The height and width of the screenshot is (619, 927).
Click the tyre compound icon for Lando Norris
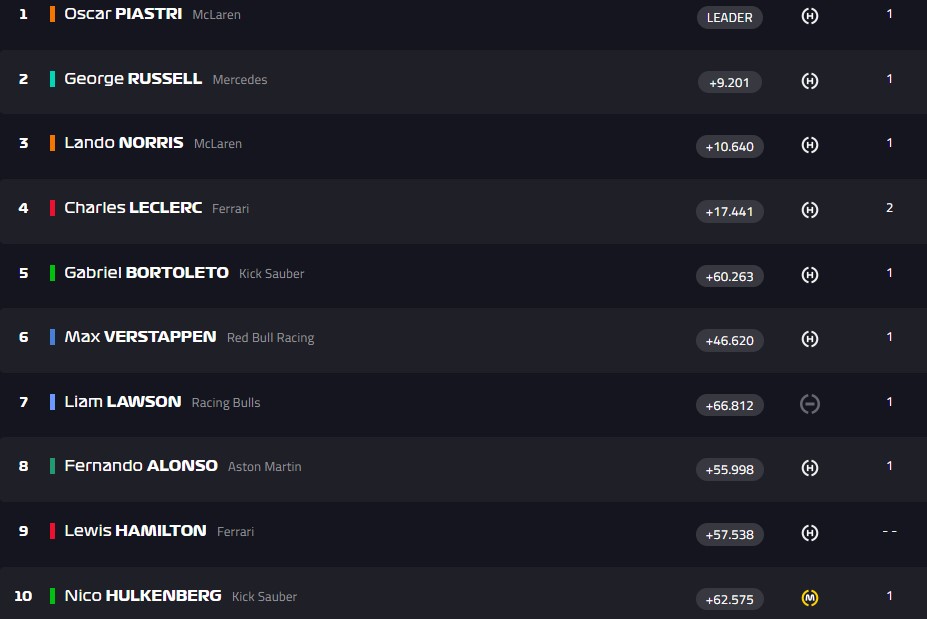810,146
